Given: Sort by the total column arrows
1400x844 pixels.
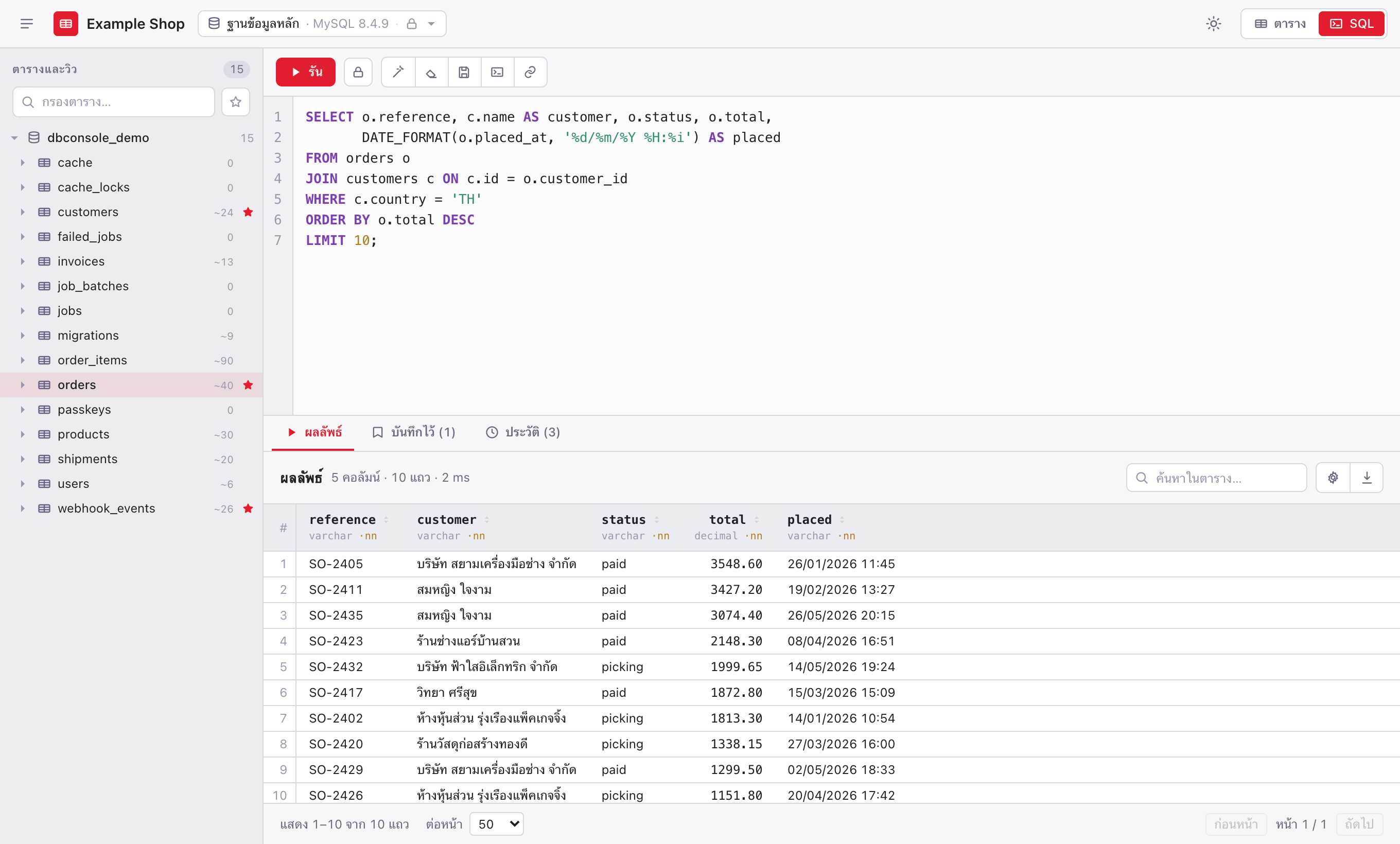Looking at the screenshot, I should coord(757,520).
